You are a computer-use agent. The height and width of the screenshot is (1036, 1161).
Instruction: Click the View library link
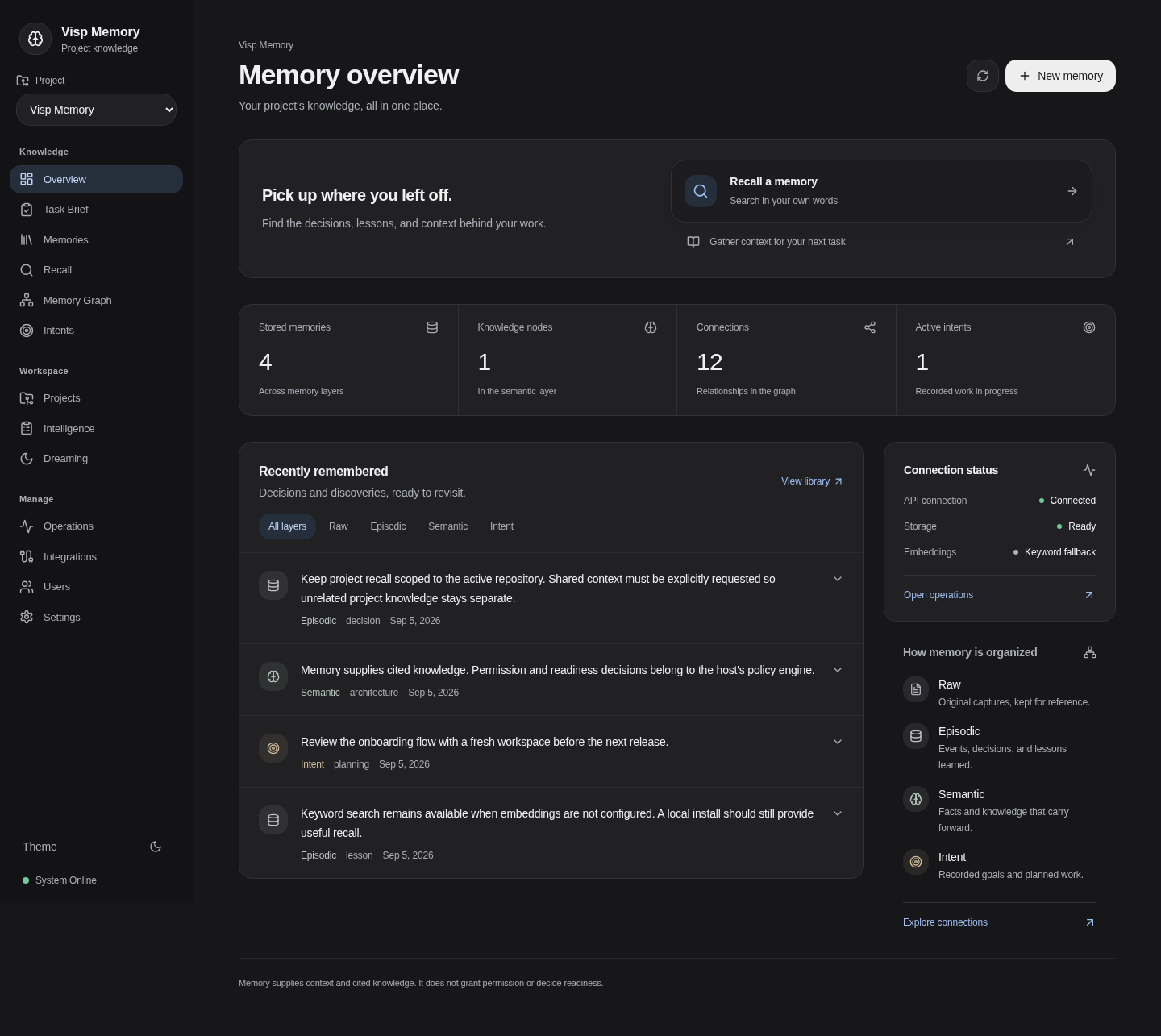pyautogui.click(x=812, y=481)
